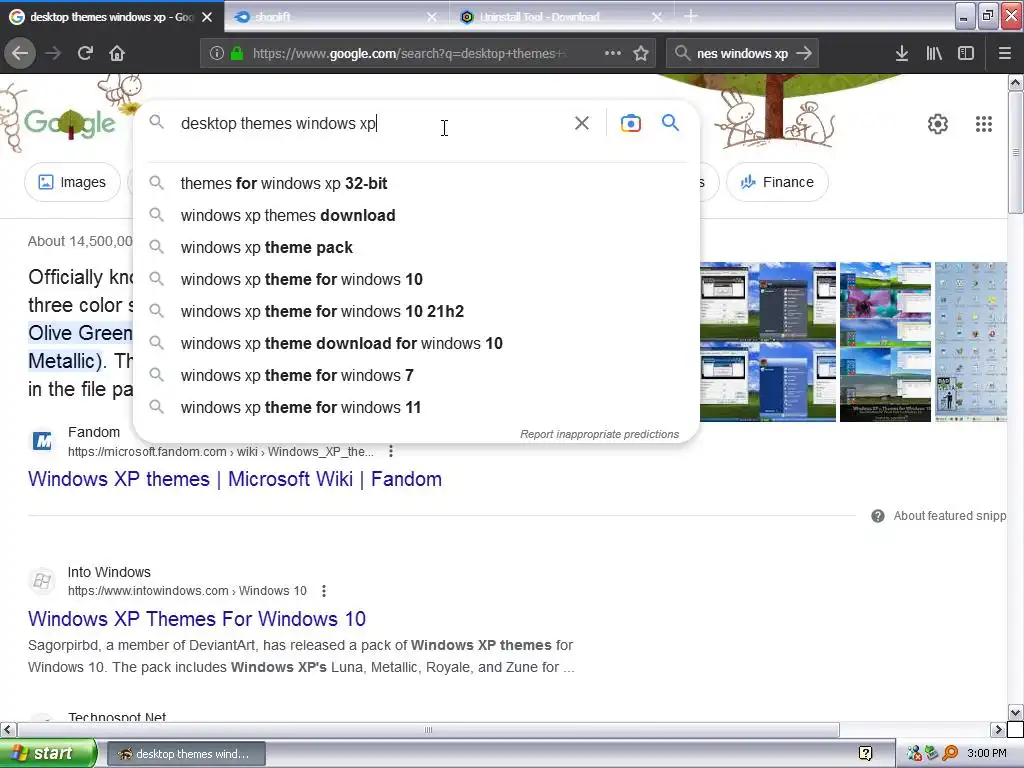Choose suggestion windows xp theme for windows 11
The width and height of the screenshot is (1024, 768).
coord(415,408)
